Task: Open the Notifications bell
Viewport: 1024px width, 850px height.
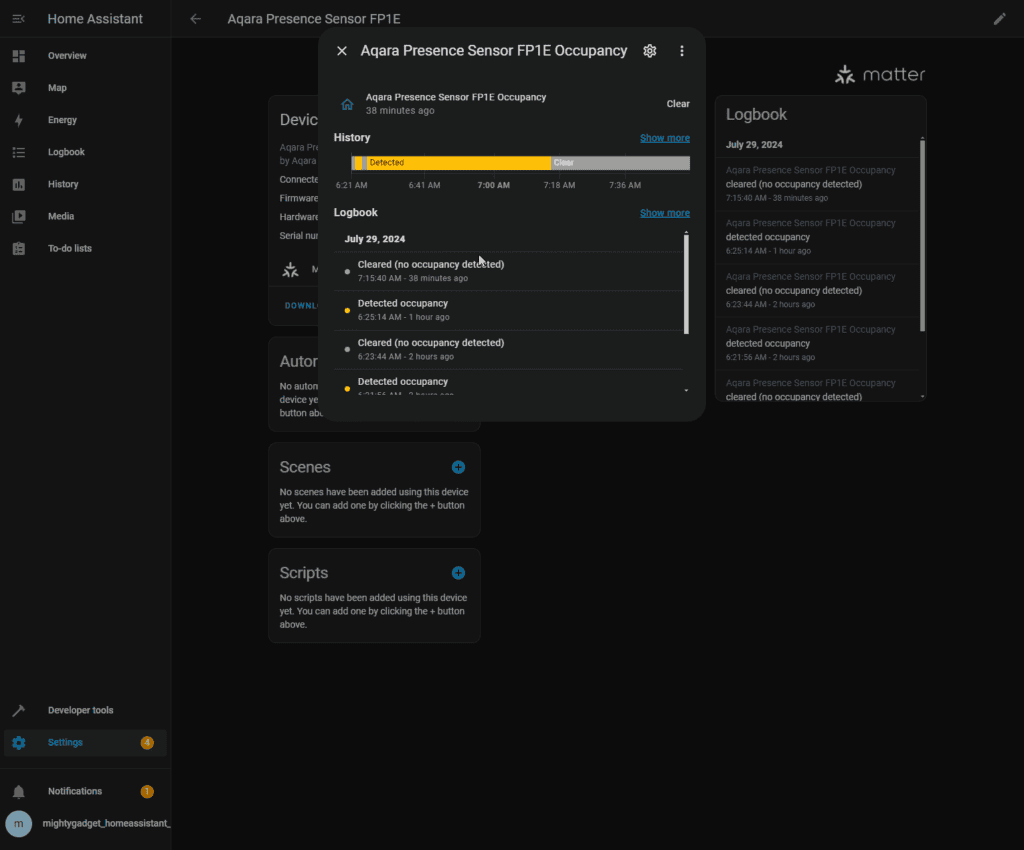Action: [x=18, y=791]
